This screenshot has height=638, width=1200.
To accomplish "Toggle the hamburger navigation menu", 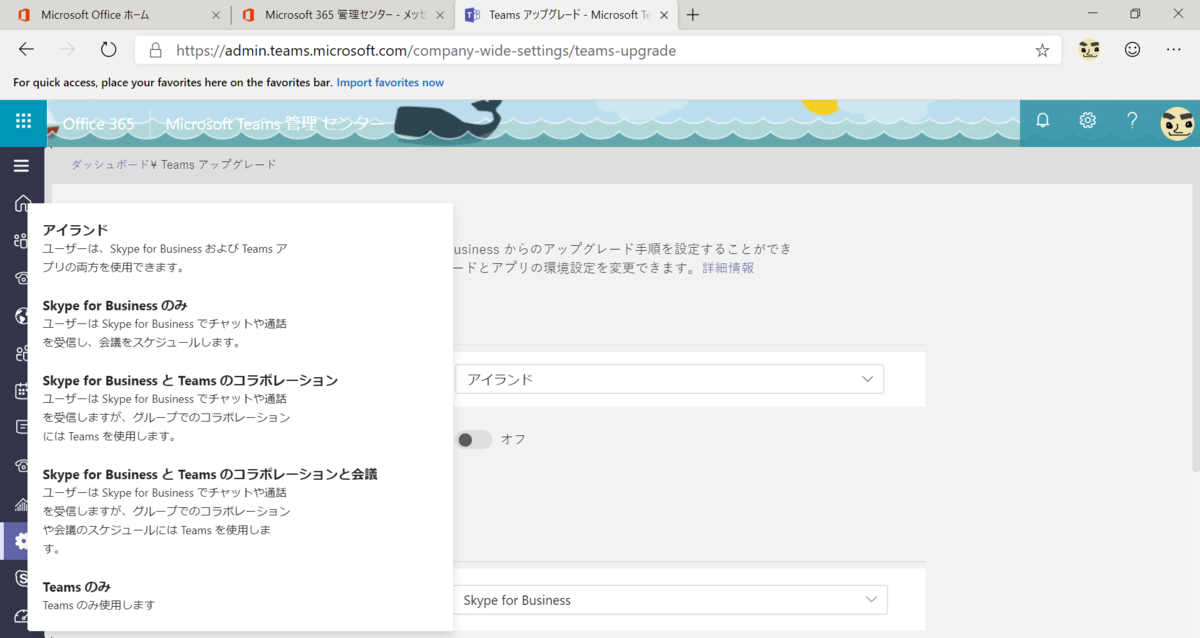I will coord(21,166).
